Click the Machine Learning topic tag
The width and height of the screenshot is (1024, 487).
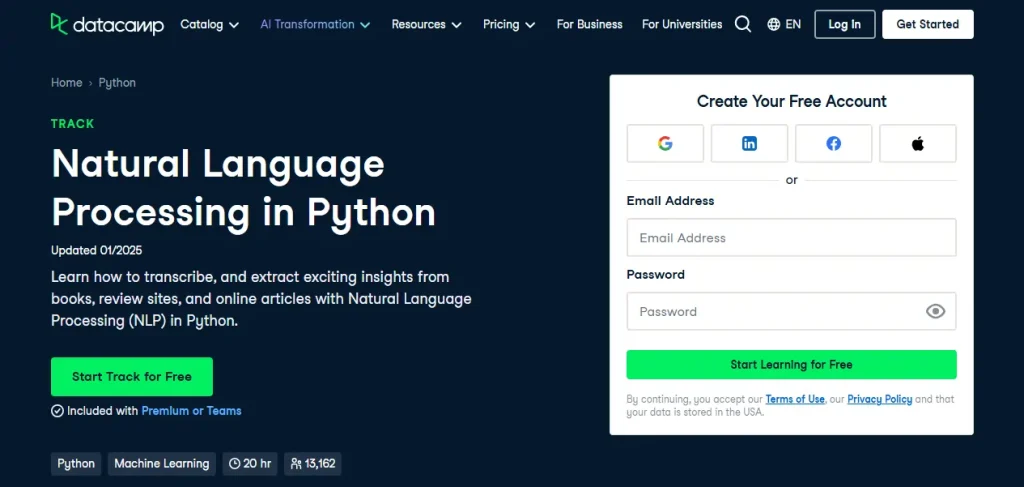161,464
